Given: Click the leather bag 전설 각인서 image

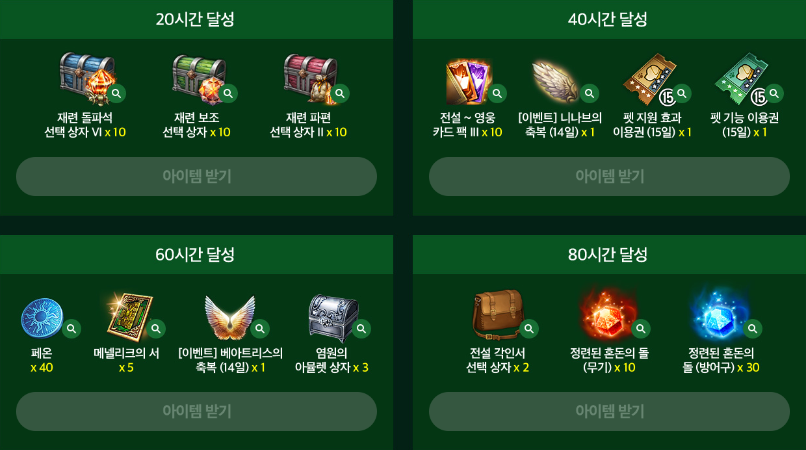Looking at the screenshot, I should [x=498, y=314].
